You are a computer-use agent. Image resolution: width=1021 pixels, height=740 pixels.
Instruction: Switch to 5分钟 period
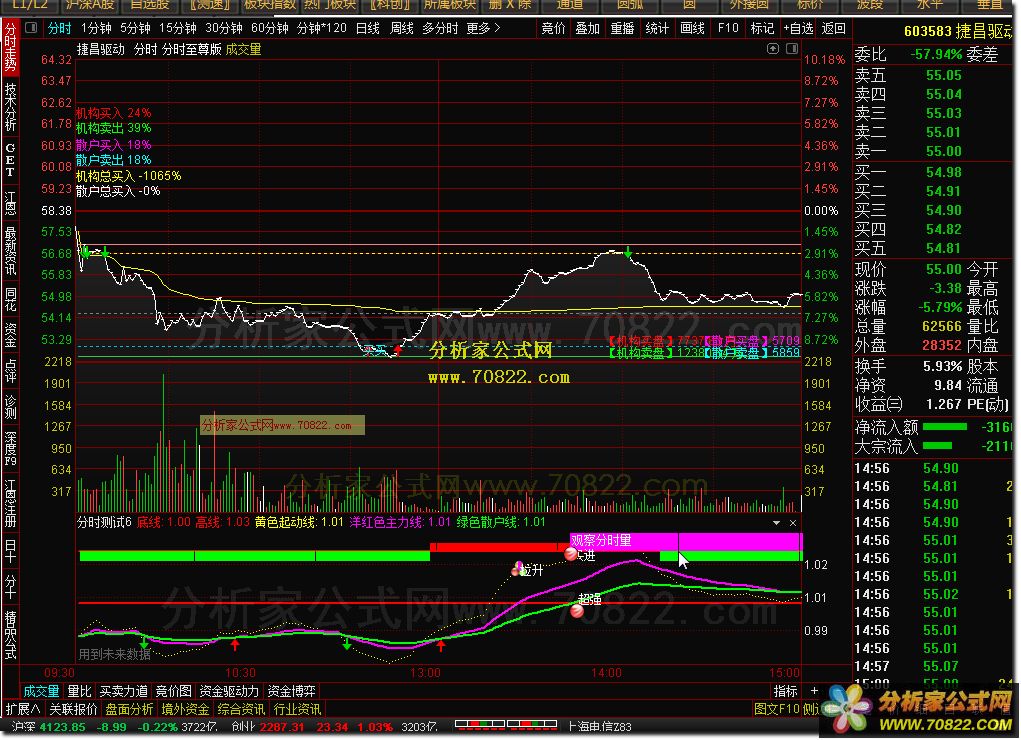coord(135,28)
